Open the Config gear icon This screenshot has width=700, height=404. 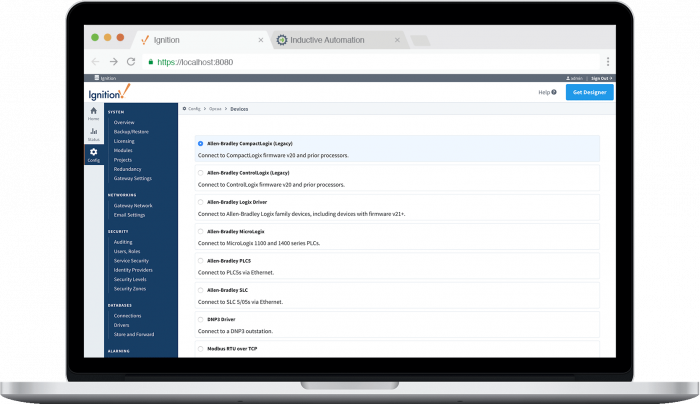click(93, 154)
